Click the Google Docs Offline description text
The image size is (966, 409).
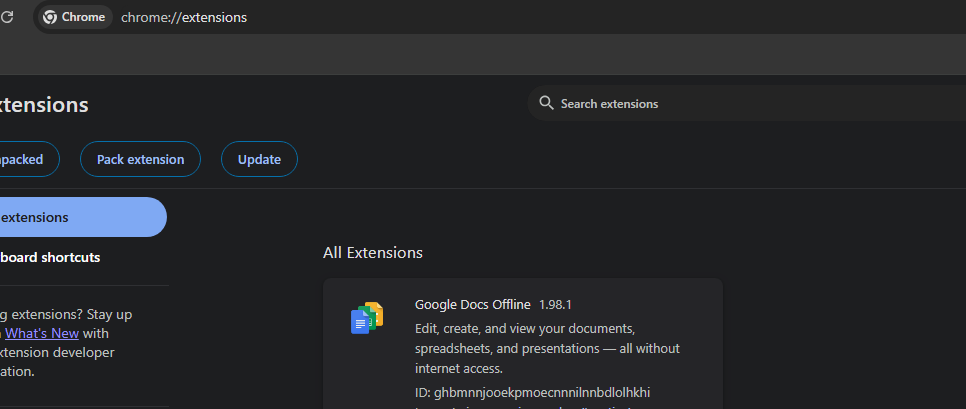548,348
